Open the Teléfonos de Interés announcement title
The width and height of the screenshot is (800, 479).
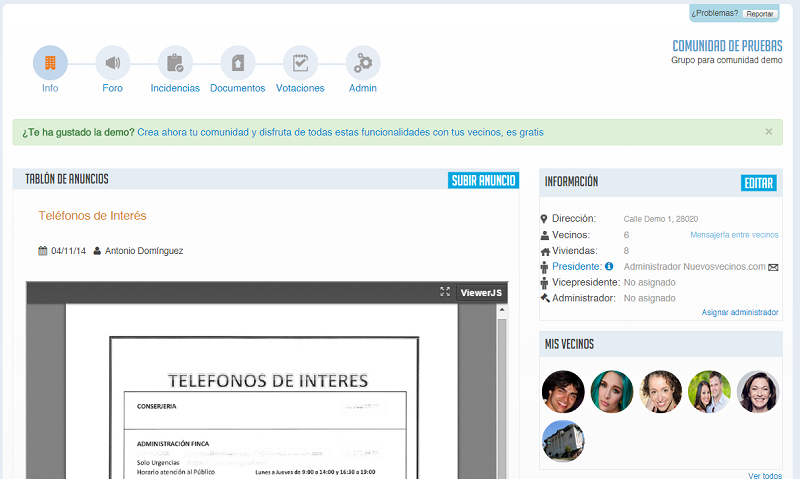(x=92, y=215)
